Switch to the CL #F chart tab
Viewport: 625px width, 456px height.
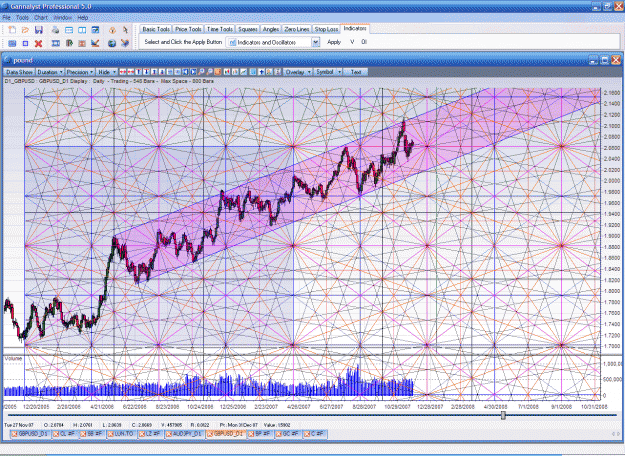[65, 434]
